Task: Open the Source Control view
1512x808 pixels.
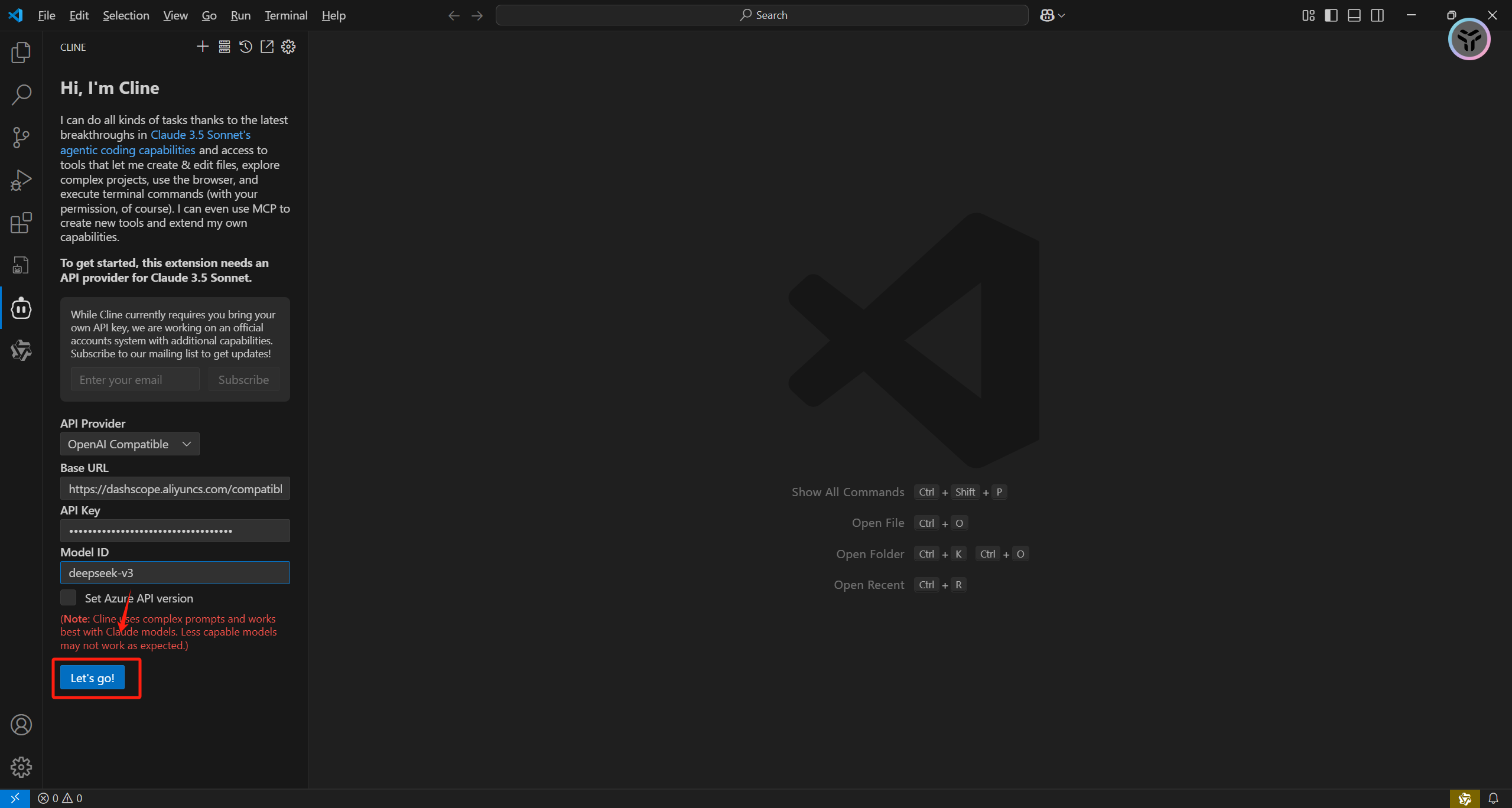Action: click(21, 137)
